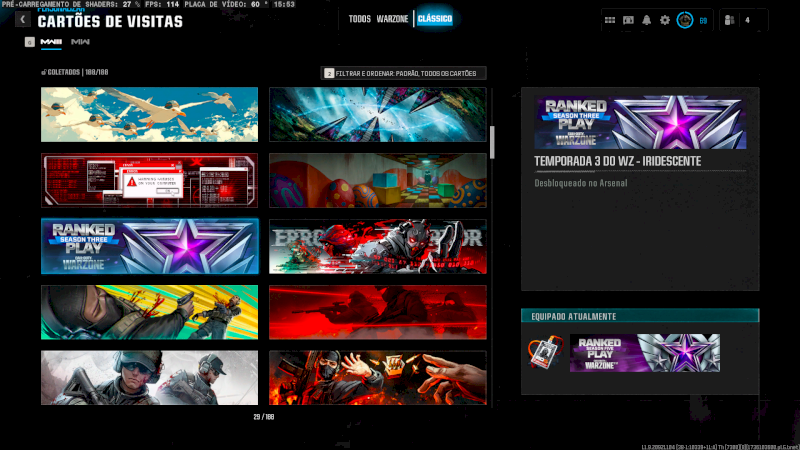Select the snowy soldiers calling card

pos(149,378)
